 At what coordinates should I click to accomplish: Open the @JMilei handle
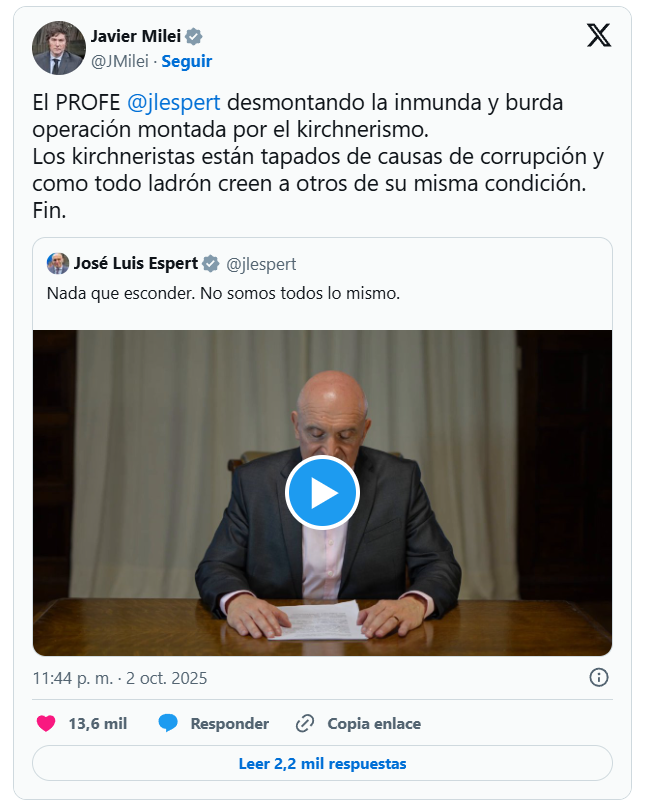pos(120,61)
